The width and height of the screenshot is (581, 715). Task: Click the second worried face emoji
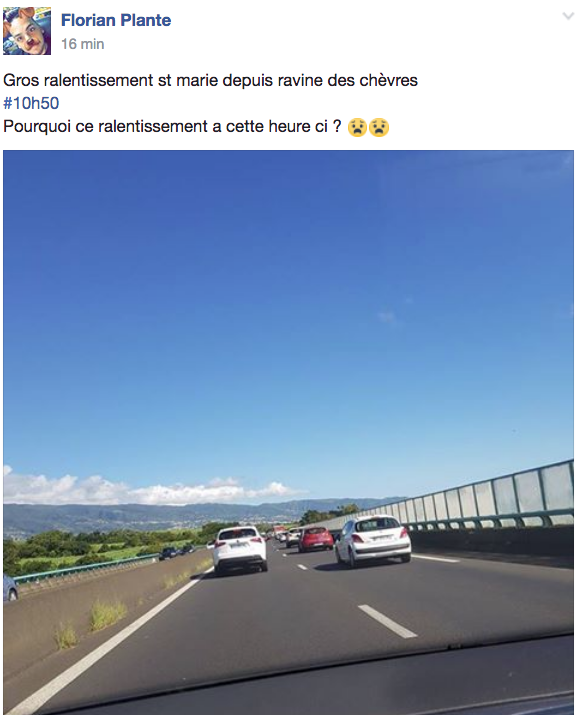[x=379, y=127]
